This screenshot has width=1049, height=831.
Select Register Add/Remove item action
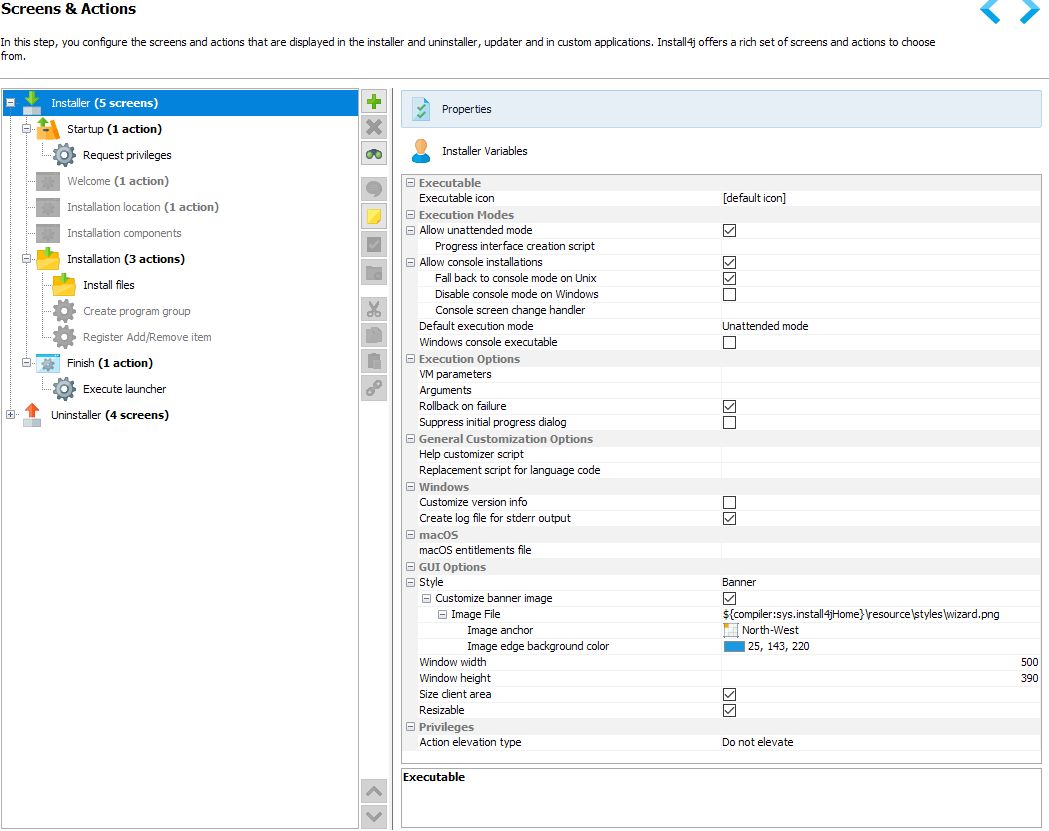(x=147, y=337)
